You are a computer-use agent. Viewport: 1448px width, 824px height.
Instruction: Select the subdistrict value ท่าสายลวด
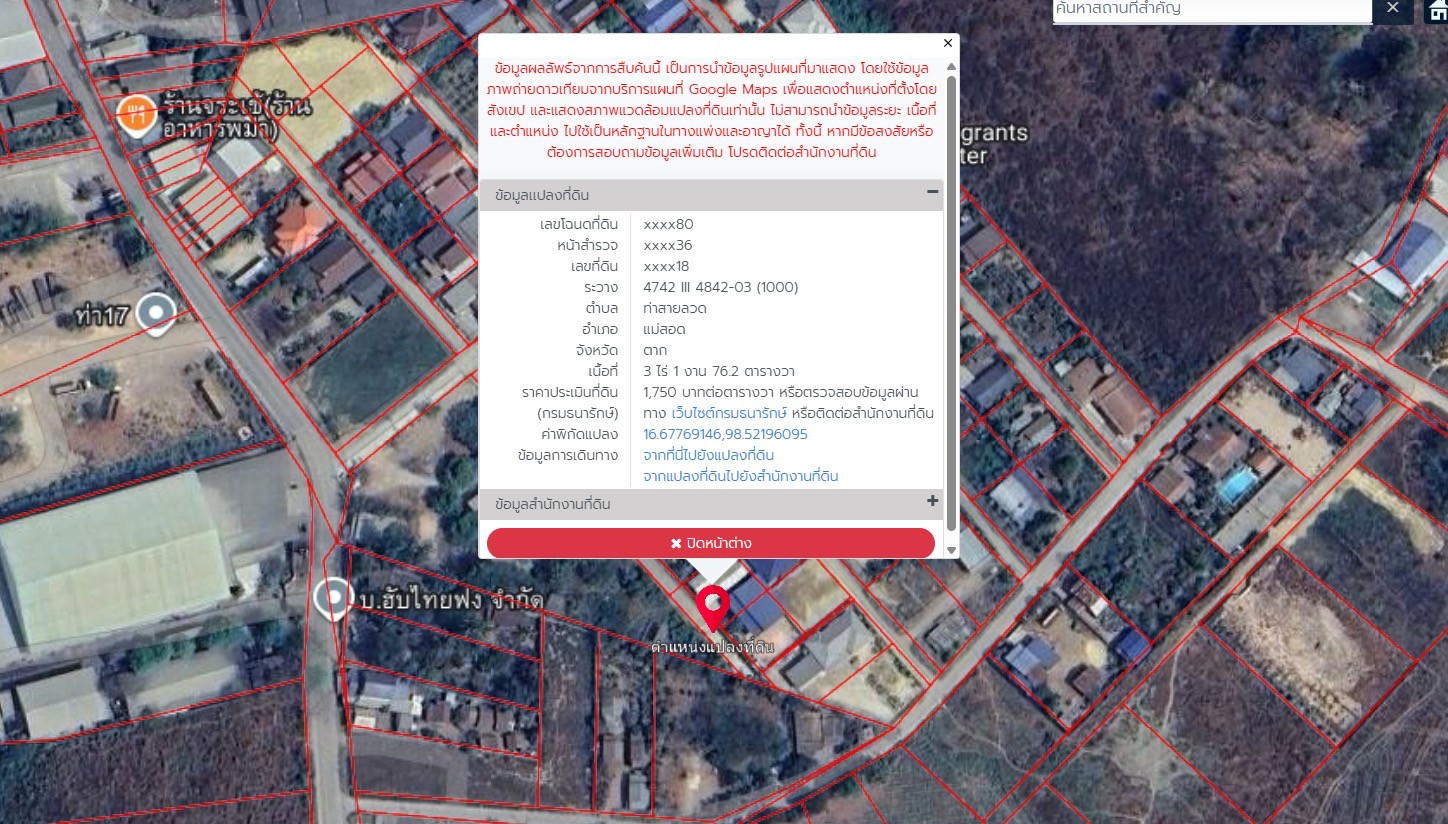(676, 308)
